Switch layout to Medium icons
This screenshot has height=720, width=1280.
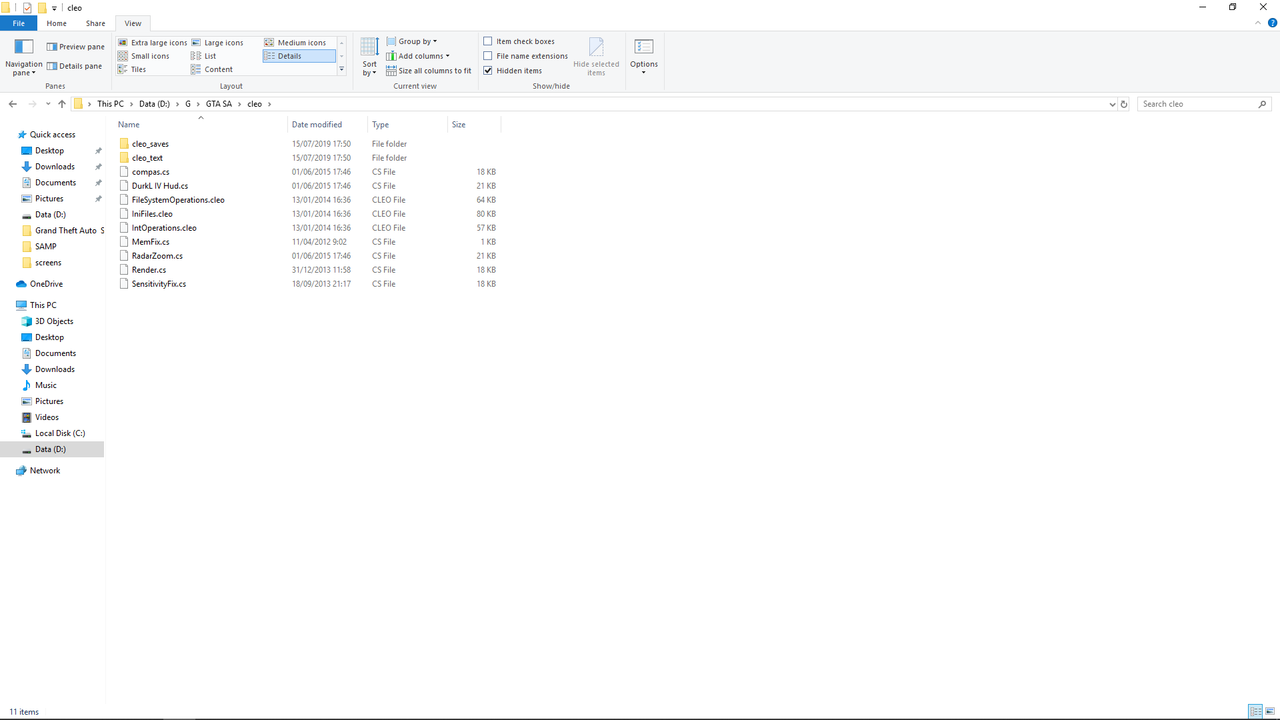click(x=295, y=43)
